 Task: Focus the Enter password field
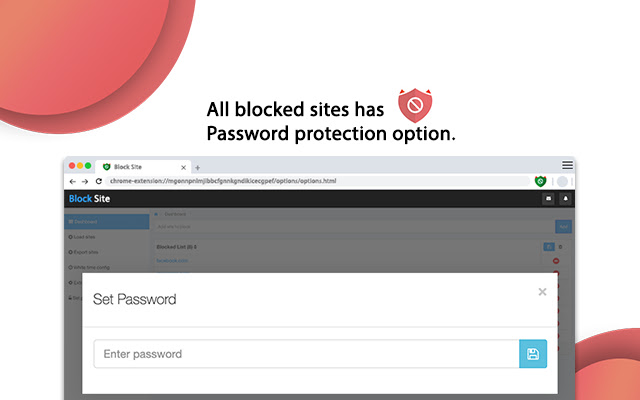tap(306, 354)
